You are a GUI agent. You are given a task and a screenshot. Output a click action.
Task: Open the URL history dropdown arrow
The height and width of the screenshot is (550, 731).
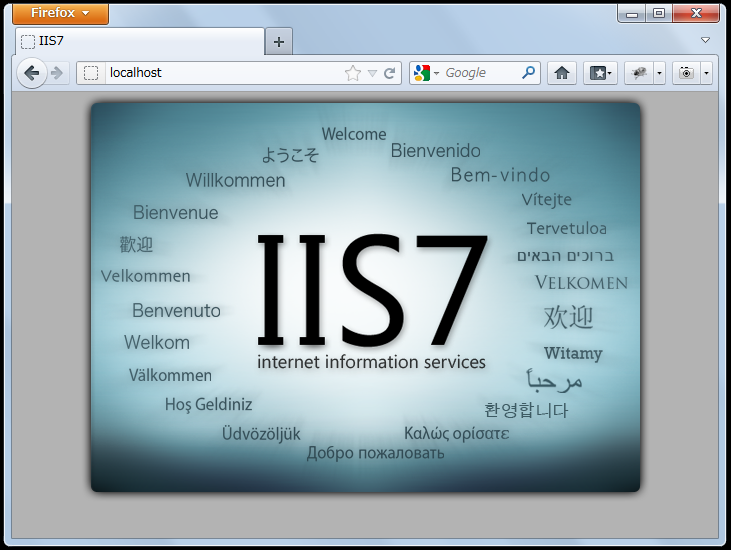point(372,73)
